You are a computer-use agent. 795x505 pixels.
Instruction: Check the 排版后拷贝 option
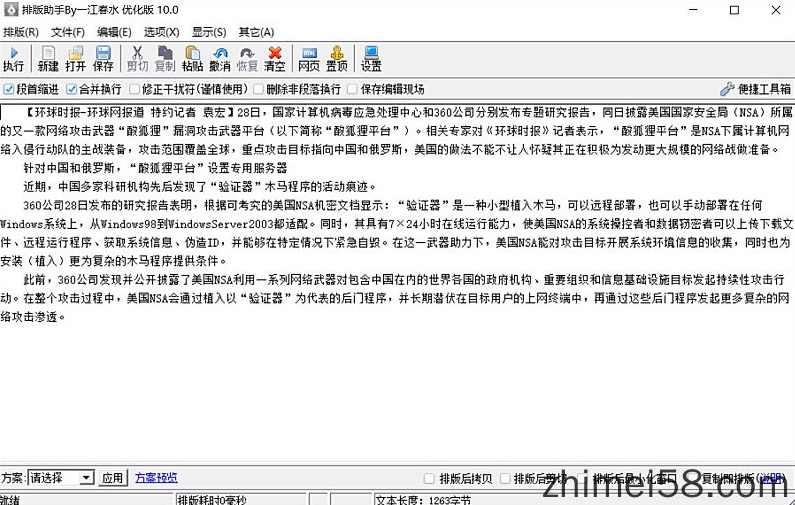429,478
